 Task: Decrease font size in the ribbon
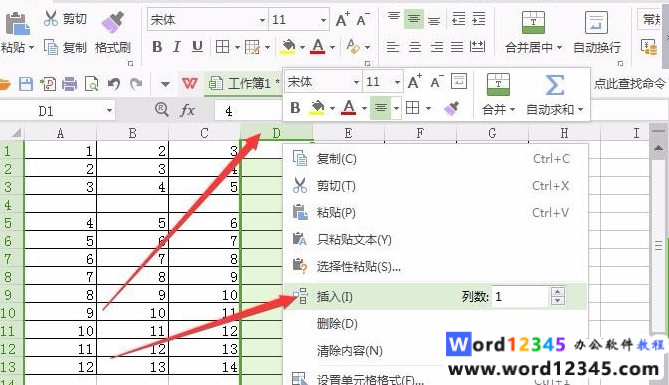click(x=363, y=20)
